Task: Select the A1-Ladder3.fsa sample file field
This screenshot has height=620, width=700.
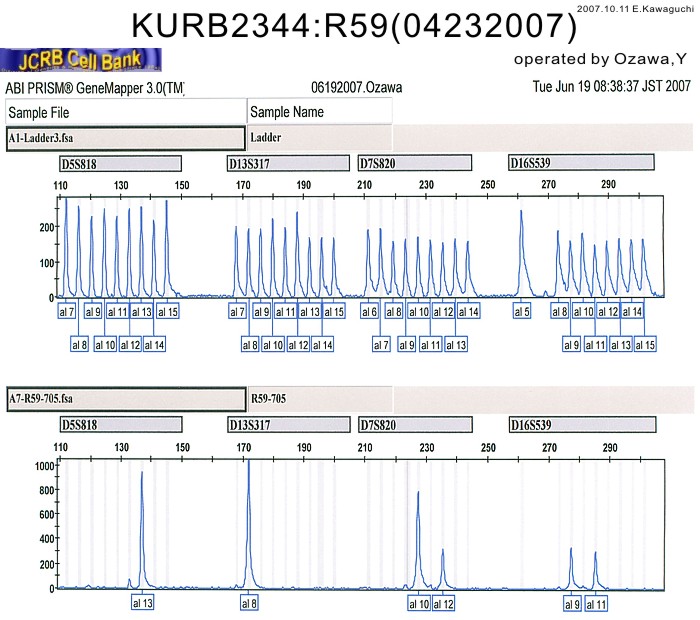Action: (x=125, y=136)
